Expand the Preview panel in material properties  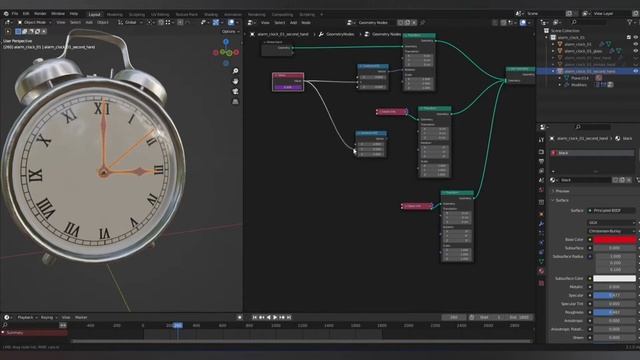(x=562, y=191)
